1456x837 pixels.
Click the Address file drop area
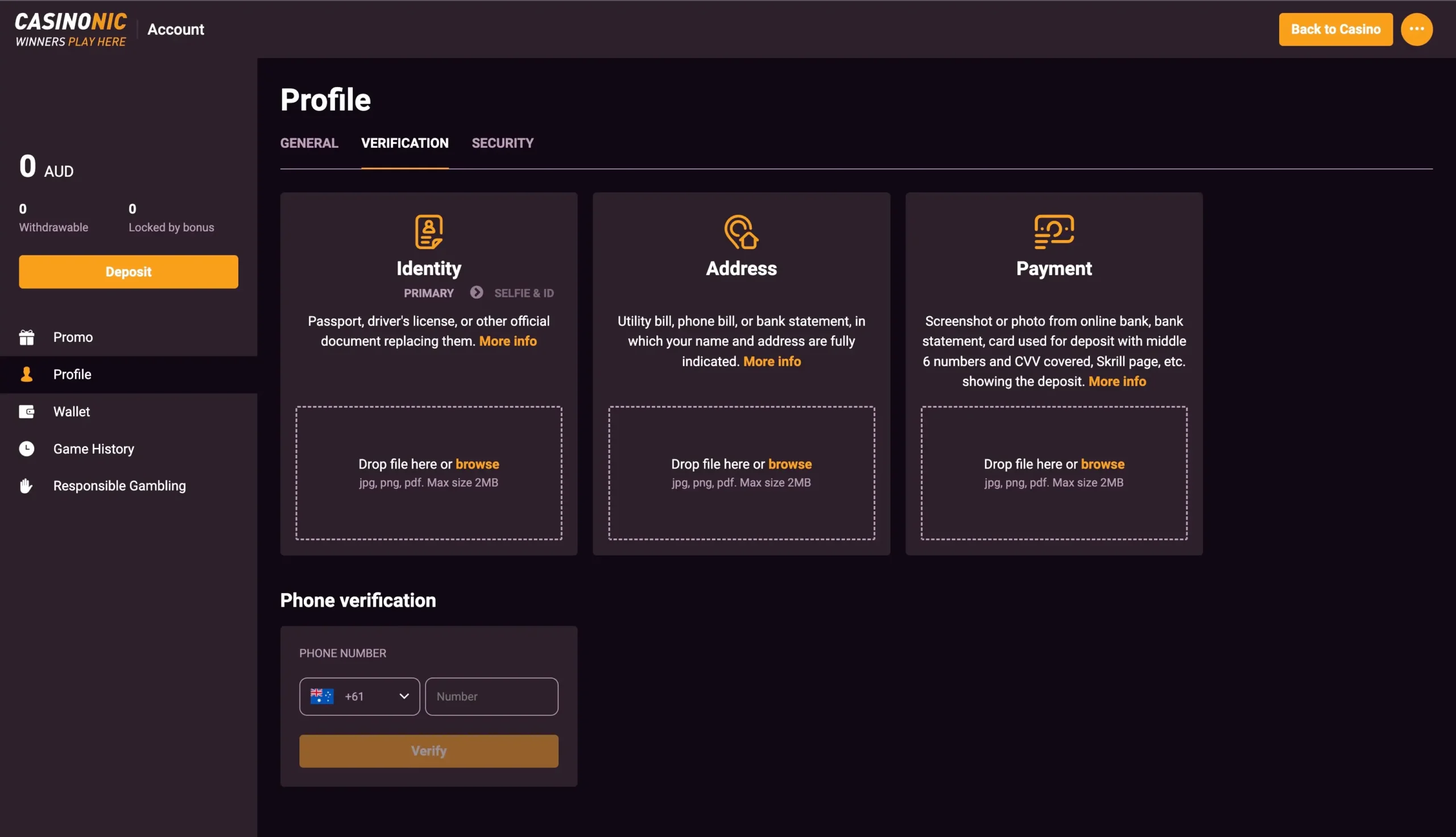[742, 473]
